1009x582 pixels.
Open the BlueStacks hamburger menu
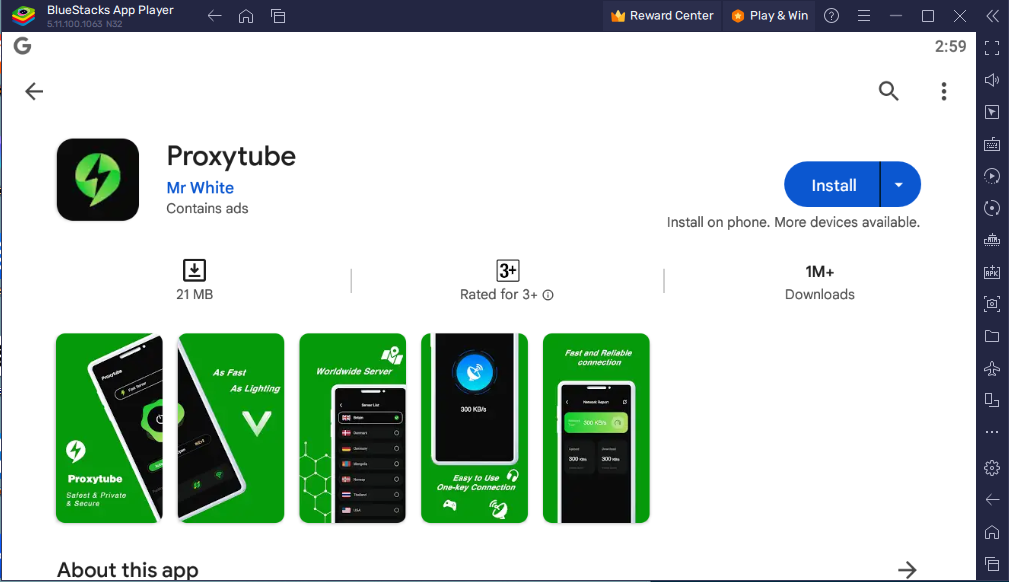pyautogui.click(x=864, y=16)
